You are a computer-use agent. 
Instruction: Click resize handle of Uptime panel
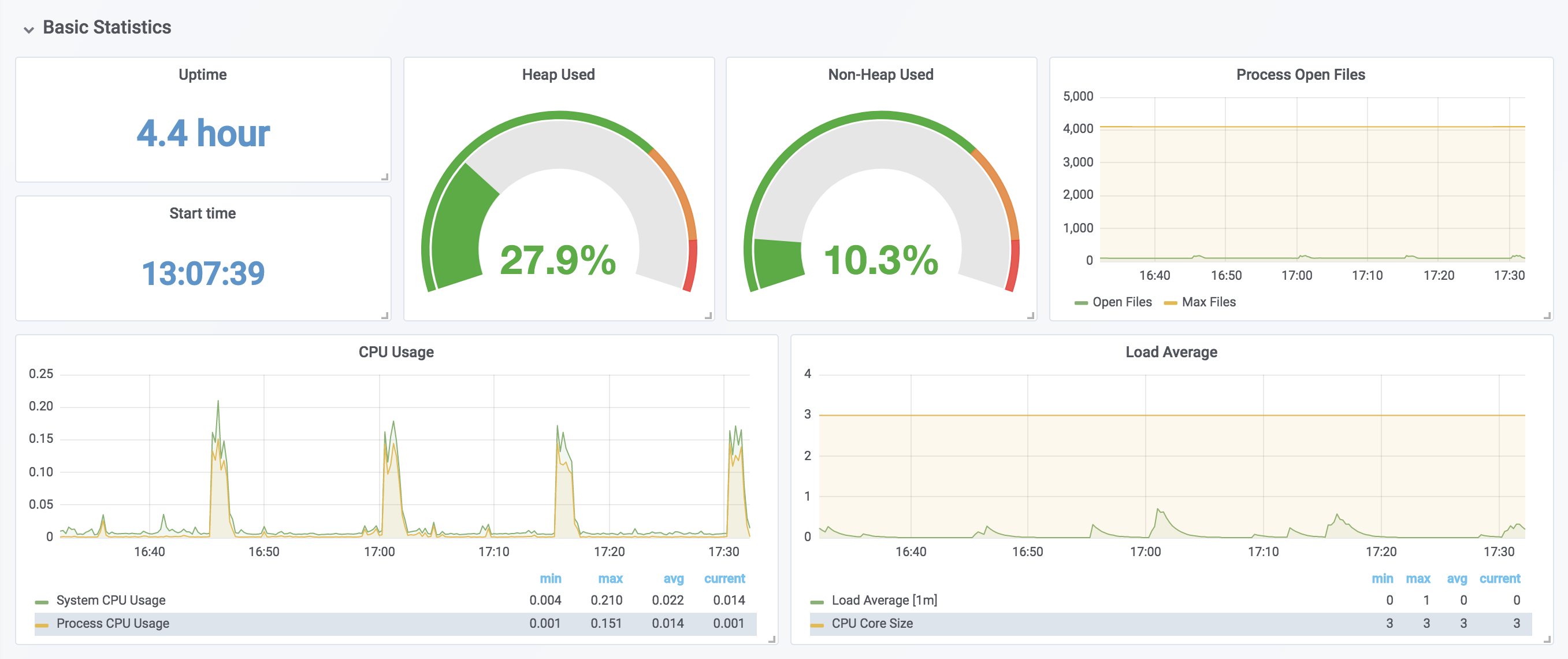pyautogui.click(x=385, y=177)
